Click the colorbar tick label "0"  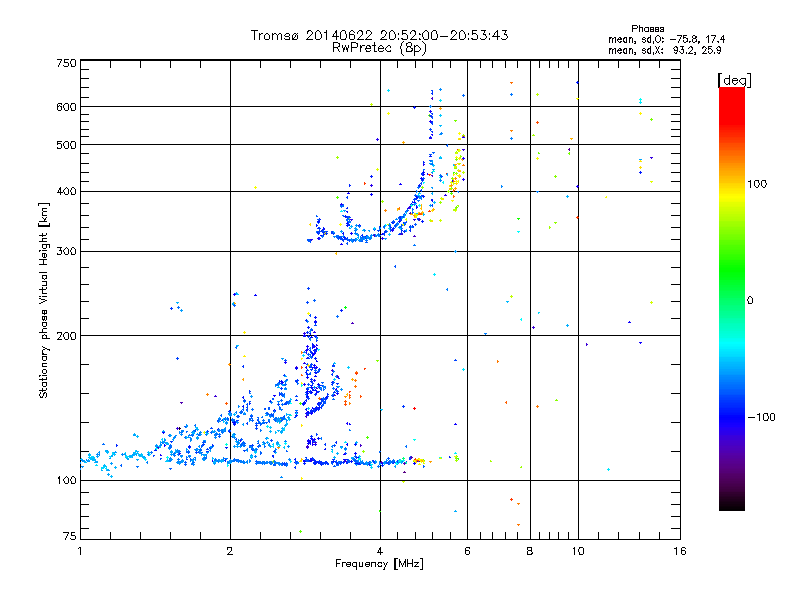point(750,301)
